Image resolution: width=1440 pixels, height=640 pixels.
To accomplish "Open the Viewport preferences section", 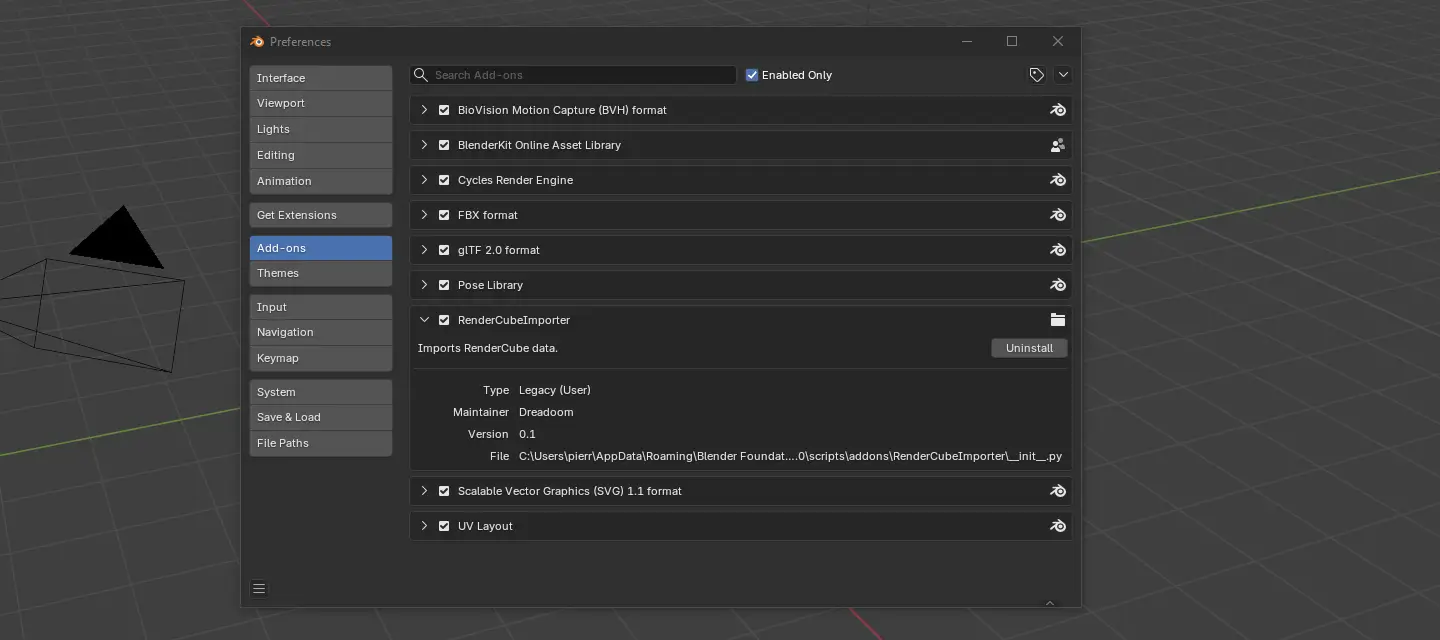I will [320, 103].
